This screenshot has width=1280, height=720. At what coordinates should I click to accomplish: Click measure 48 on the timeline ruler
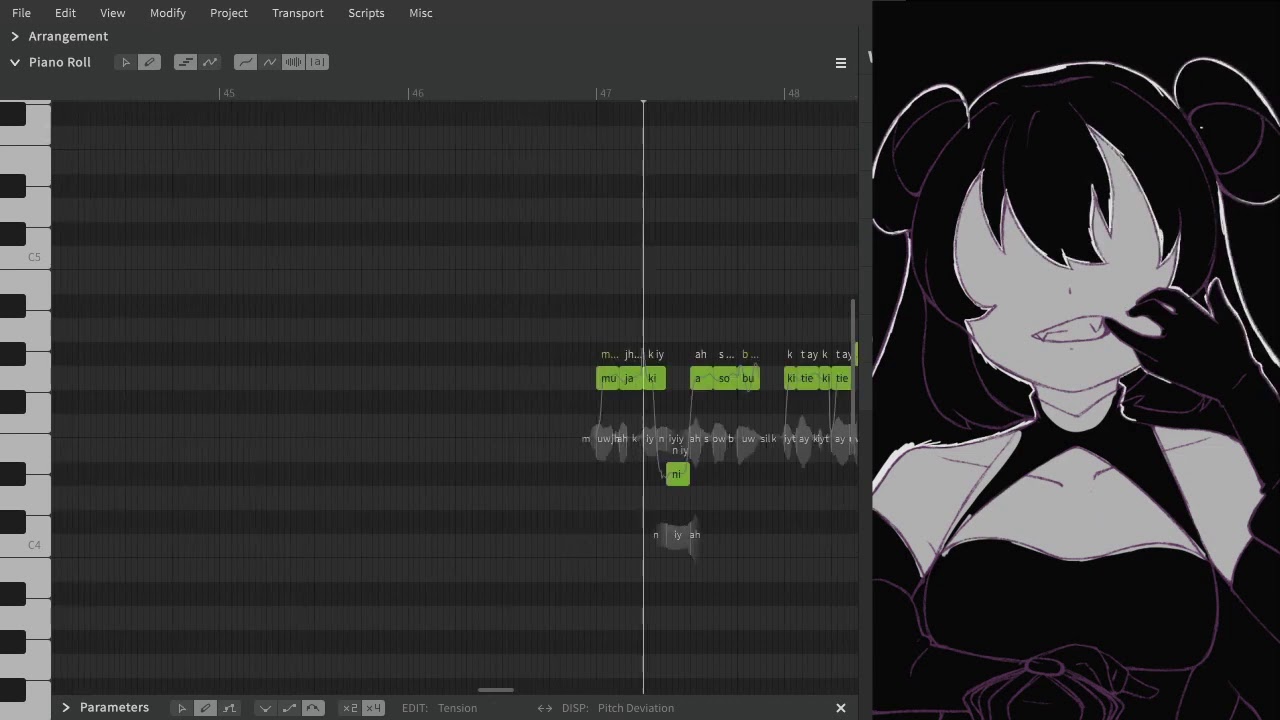click(792, 93)
